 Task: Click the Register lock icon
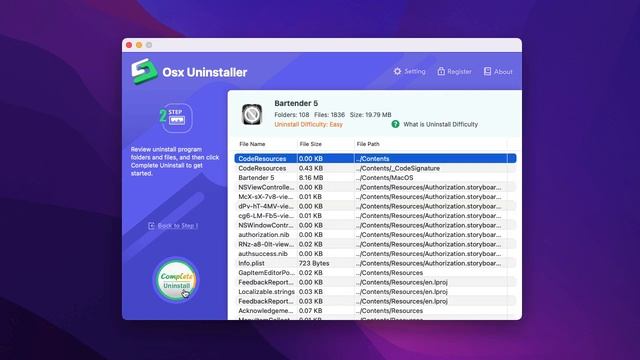click(441, 71)
